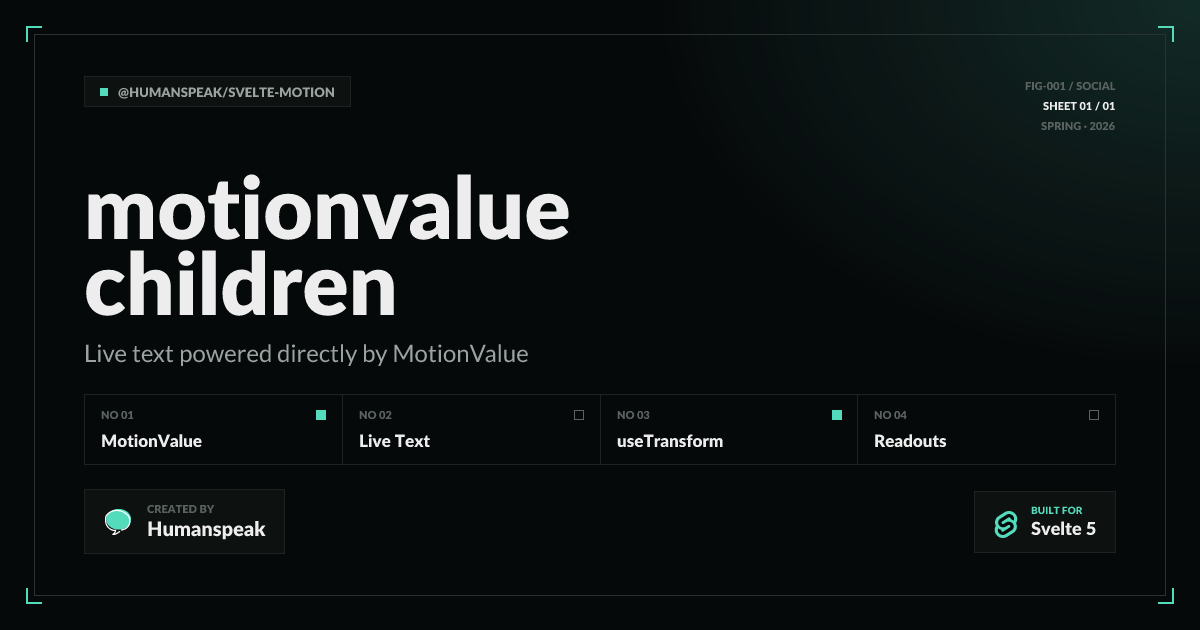1200x630 pixels.
Task: Click the hollow square in the Readouts card
Action: point(1094,415)
